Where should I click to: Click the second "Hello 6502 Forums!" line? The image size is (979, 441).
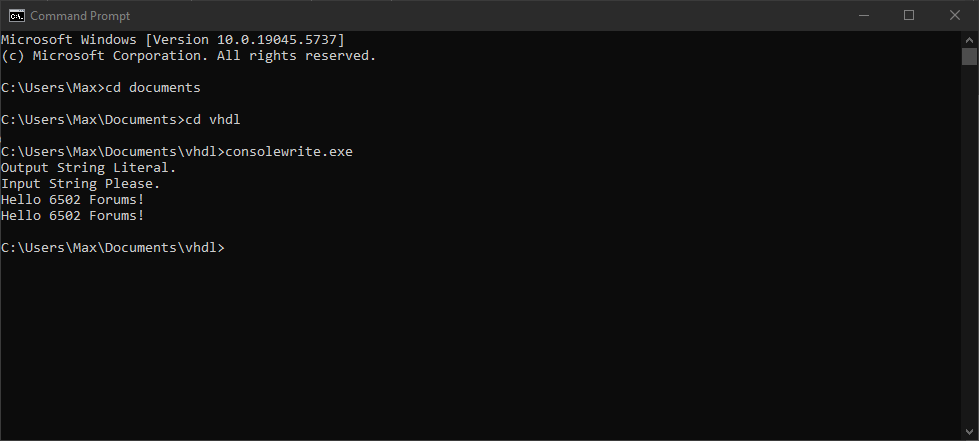point(72,215)
